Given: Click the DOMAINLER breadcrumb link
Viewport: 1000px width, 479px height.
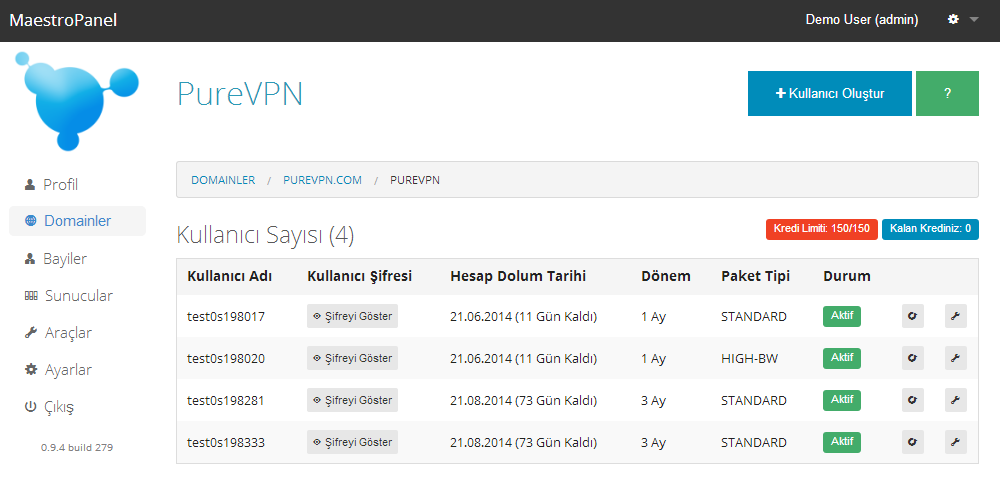Looking at the screenshot, I should [x=223, y=180].
